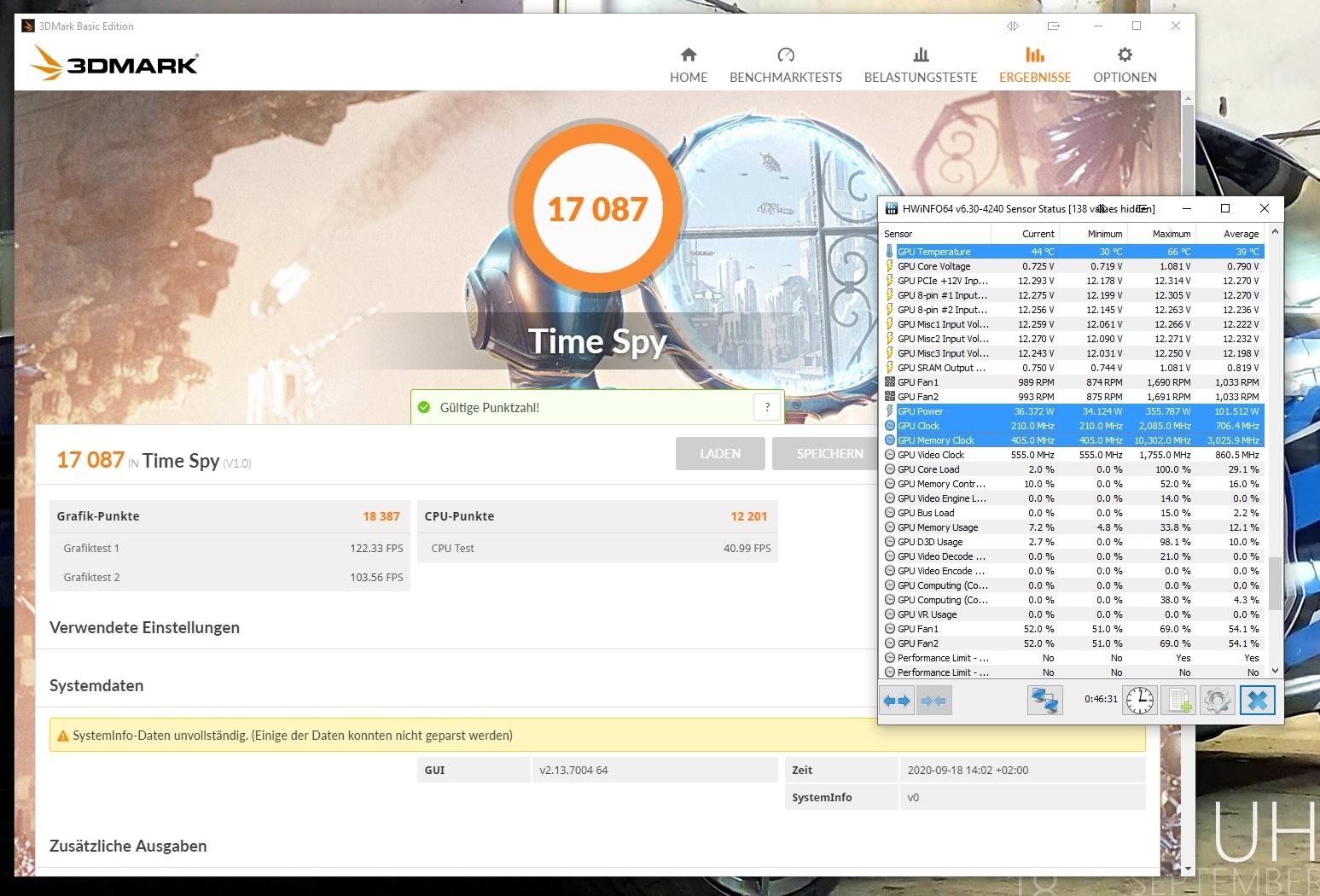Click the question mark help button

pos(767,407)
